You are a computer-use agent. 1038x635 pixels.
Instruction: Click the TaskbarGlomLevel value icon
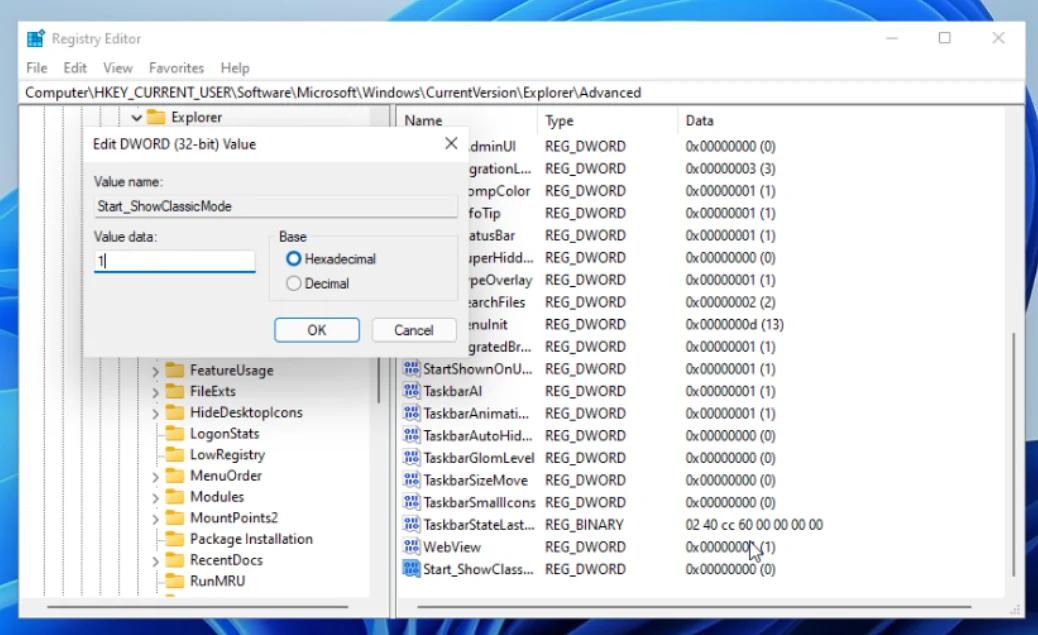point(411,458)
